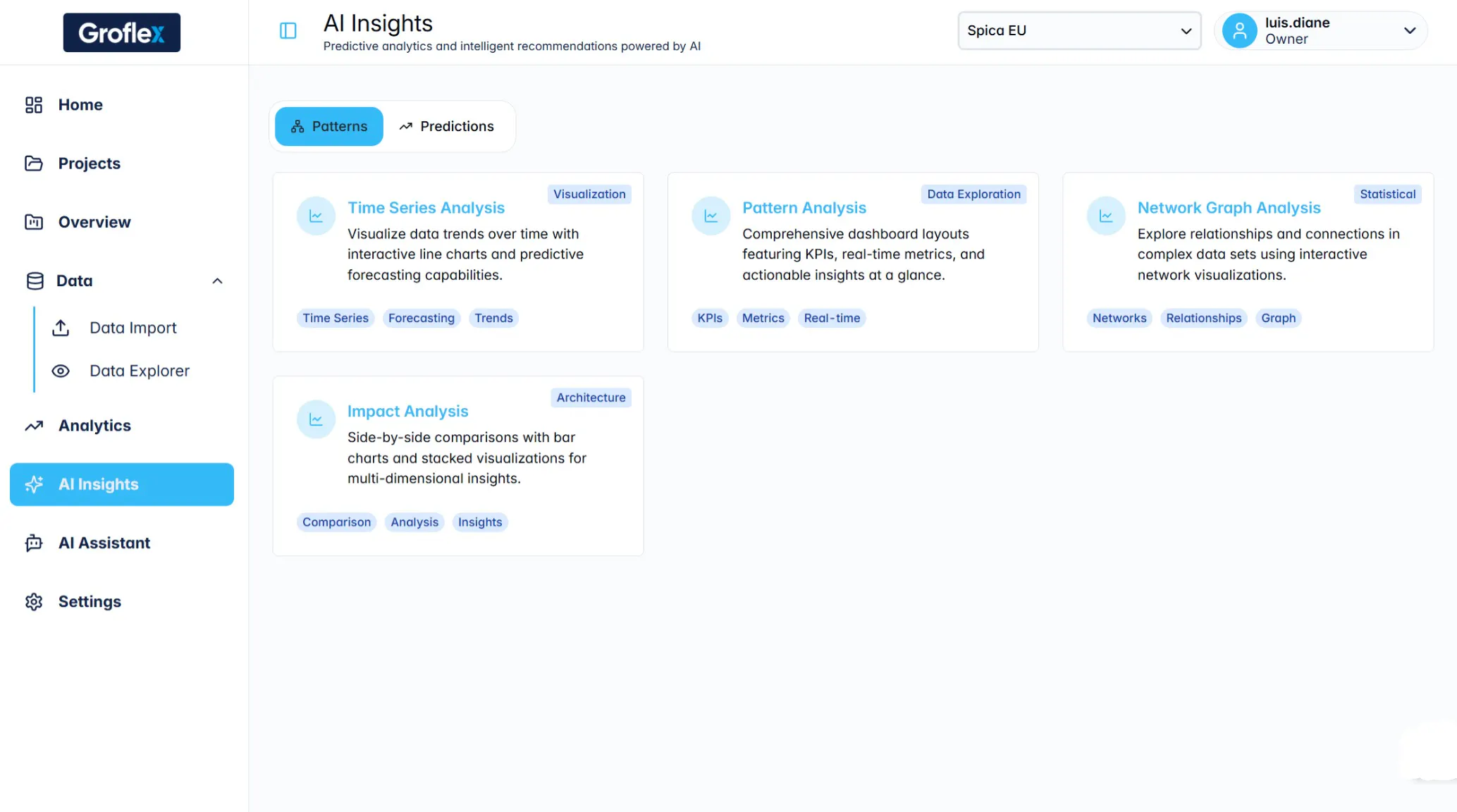The height and width of the screenshot is (812, 1457).
Task: Click the Real-time tag
Action: (832, 318)
